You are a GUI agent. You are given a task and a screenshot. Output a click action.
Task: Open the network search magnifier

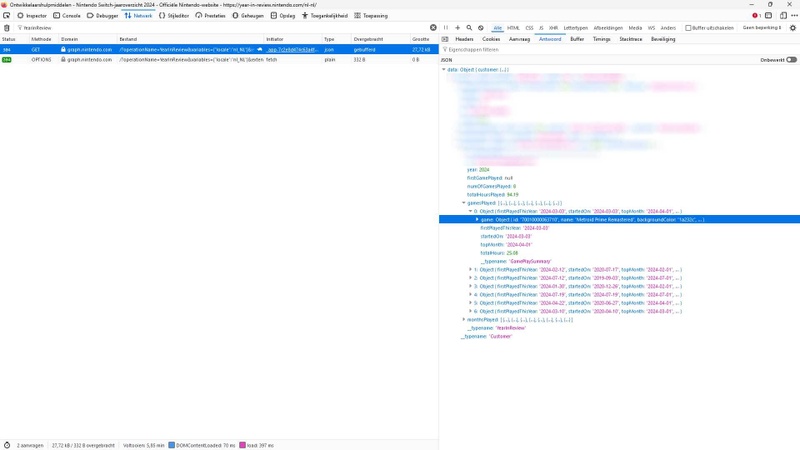tap(469, 28)
